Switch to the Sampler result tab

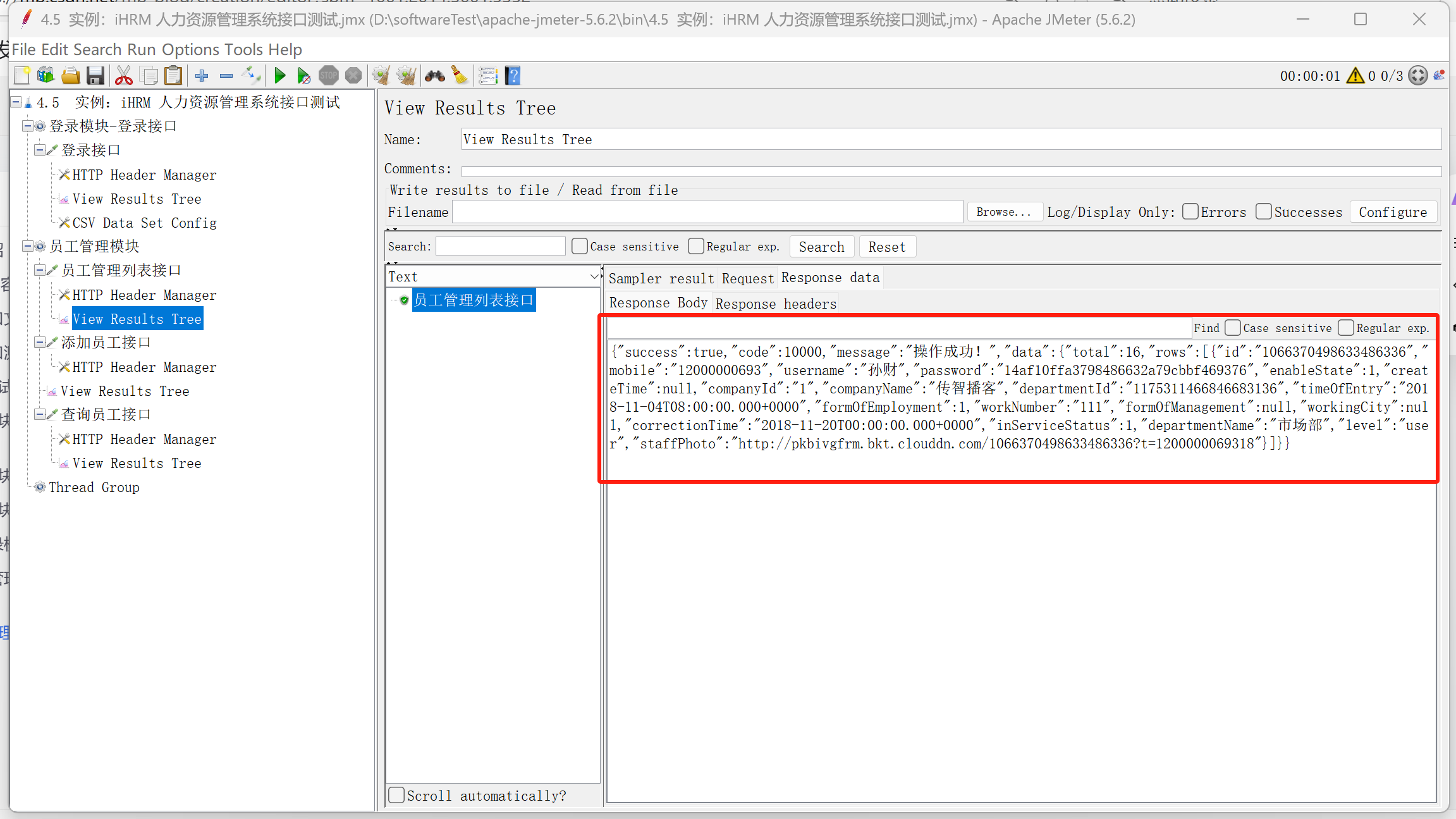(x=661, y=278)
